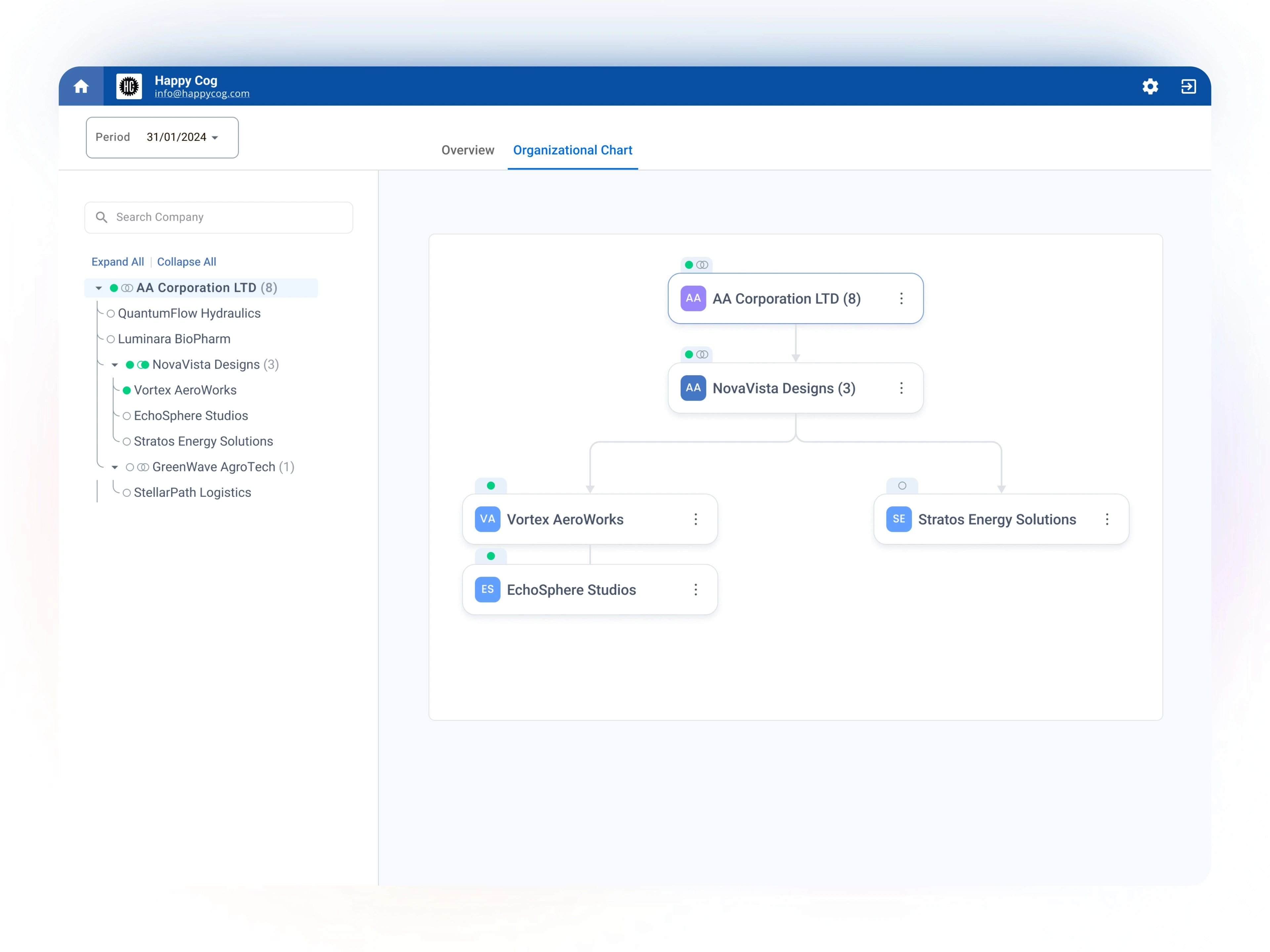Image resolution: width=1270 pixels, height=952 pixels.
Task: Select the Organizational Chart tab
Action: pos(572,150)
